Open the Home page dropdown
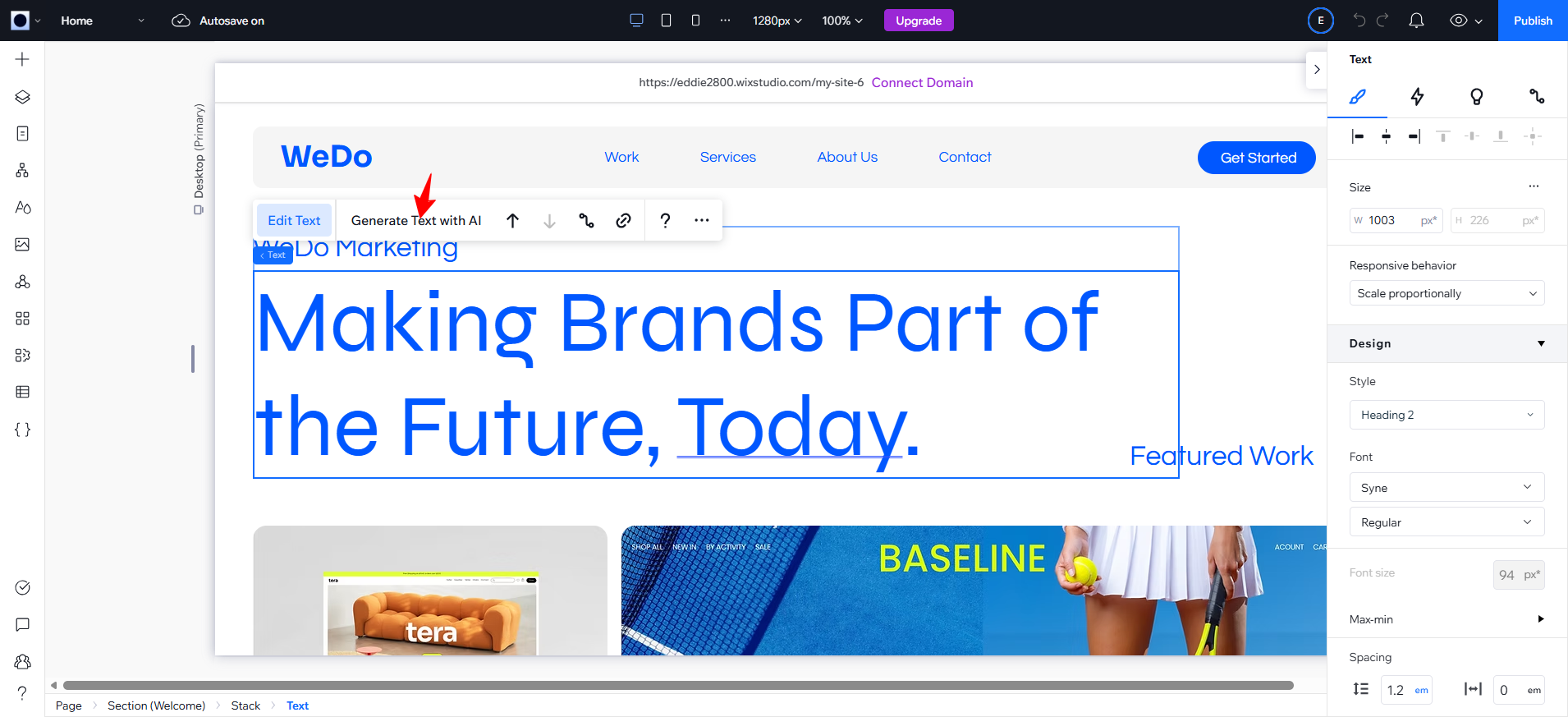Screen dimensions: 1568x717 pos(103,21)
